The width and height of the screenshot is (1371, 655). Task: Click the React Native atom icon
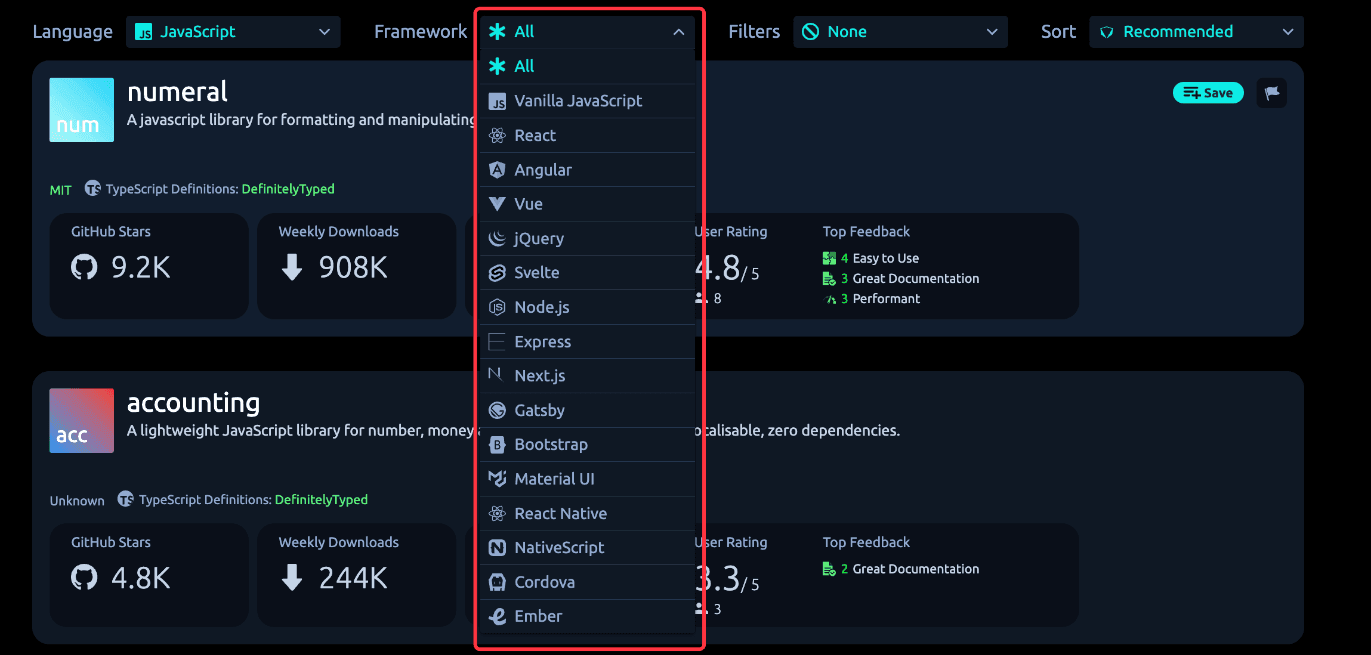(x=497, y=513)
